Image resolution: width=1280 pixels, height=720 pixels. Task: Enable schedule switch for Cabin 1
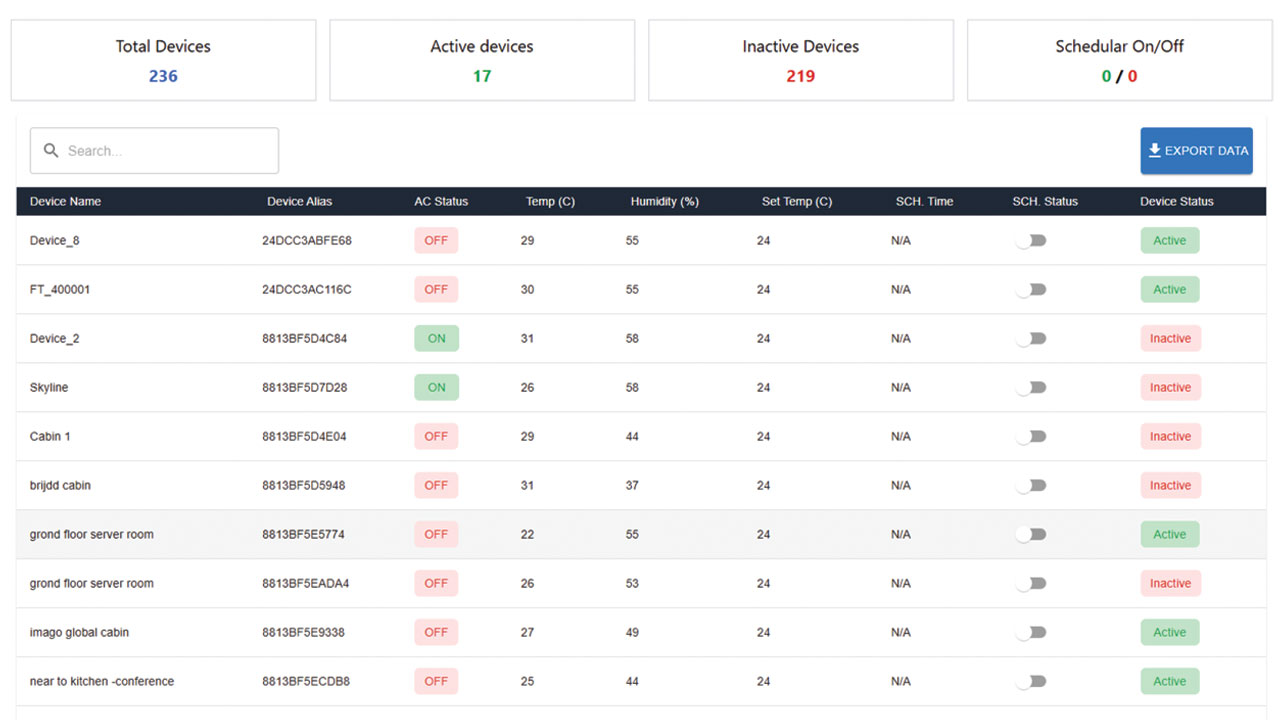[1031, 437]
